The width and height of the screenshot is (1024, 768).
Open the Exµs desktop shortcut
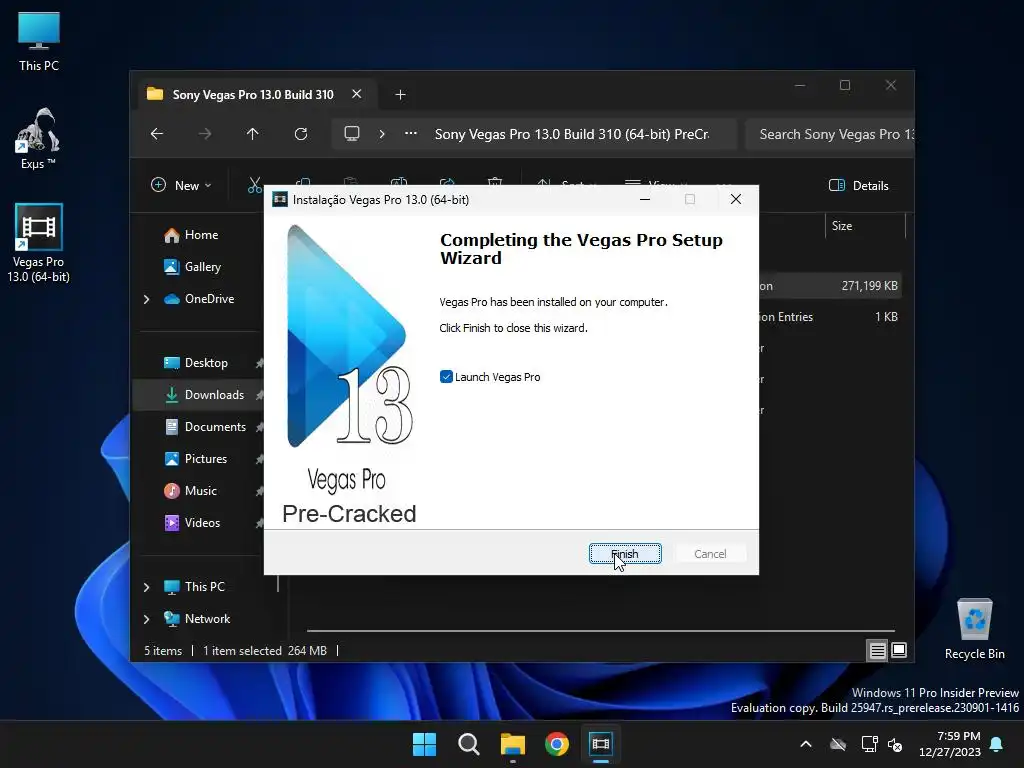(x=38, y=138)
